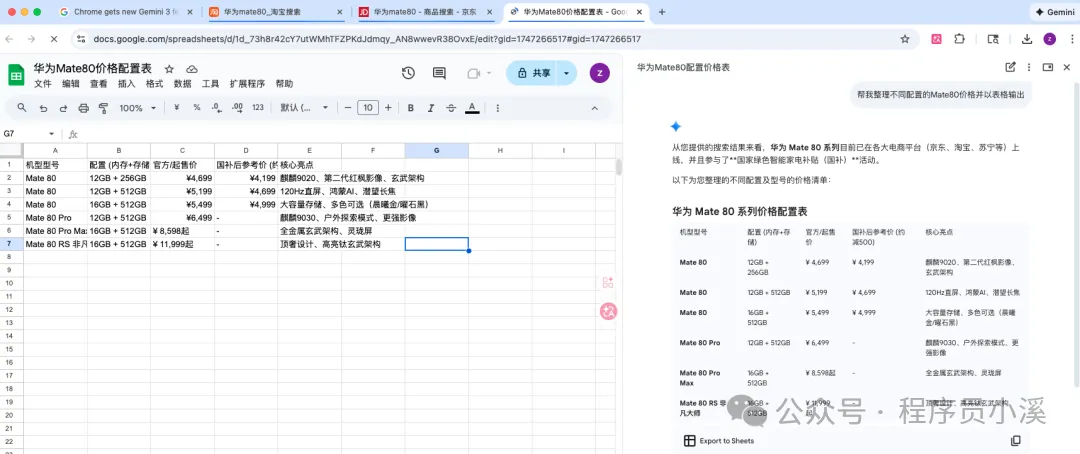This screenshot has height=454, width=1080.
Task: Select the 机型型号 header cell
Action: [x=56, y=165]
